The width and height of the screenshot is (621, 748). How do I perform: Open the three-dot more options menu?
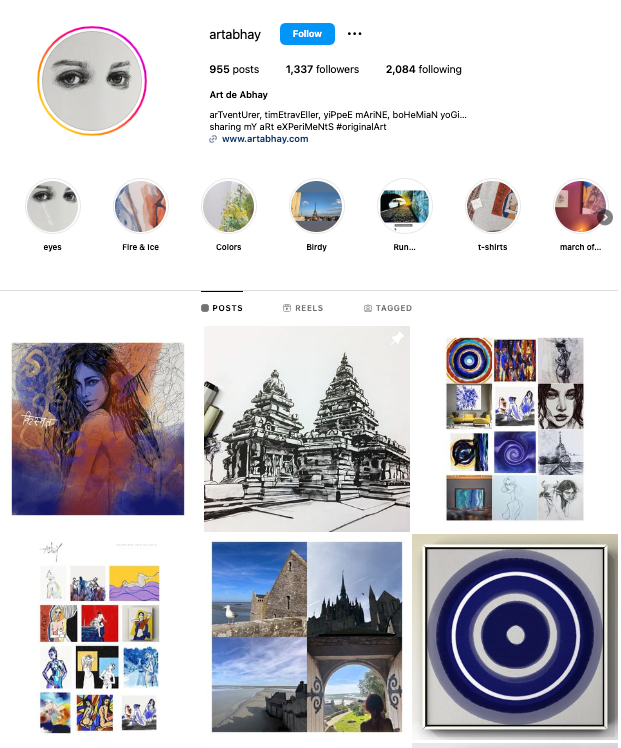click(354, 33)
